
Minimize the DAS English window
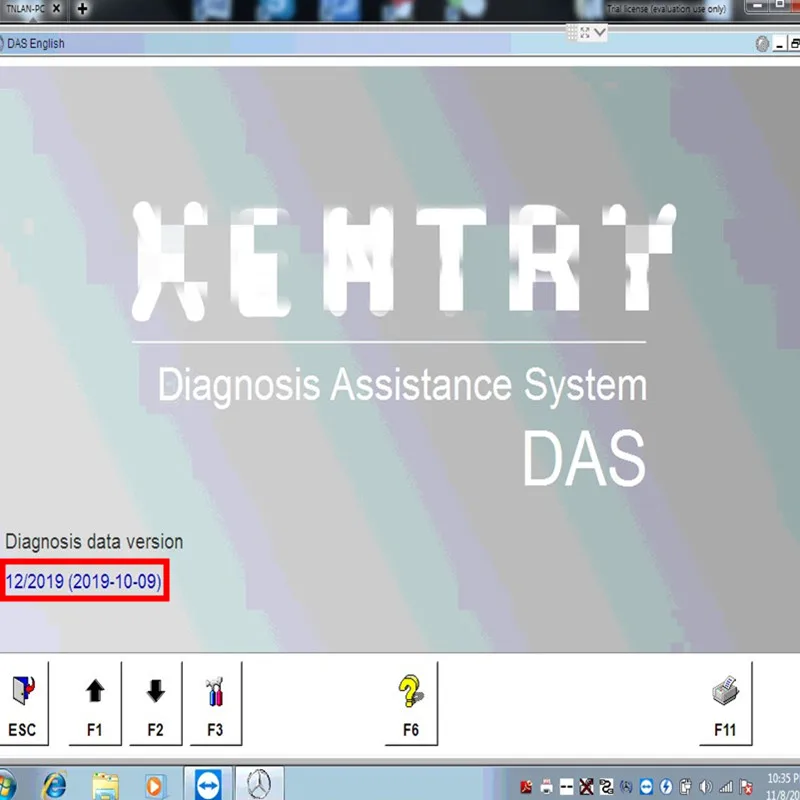779,44
